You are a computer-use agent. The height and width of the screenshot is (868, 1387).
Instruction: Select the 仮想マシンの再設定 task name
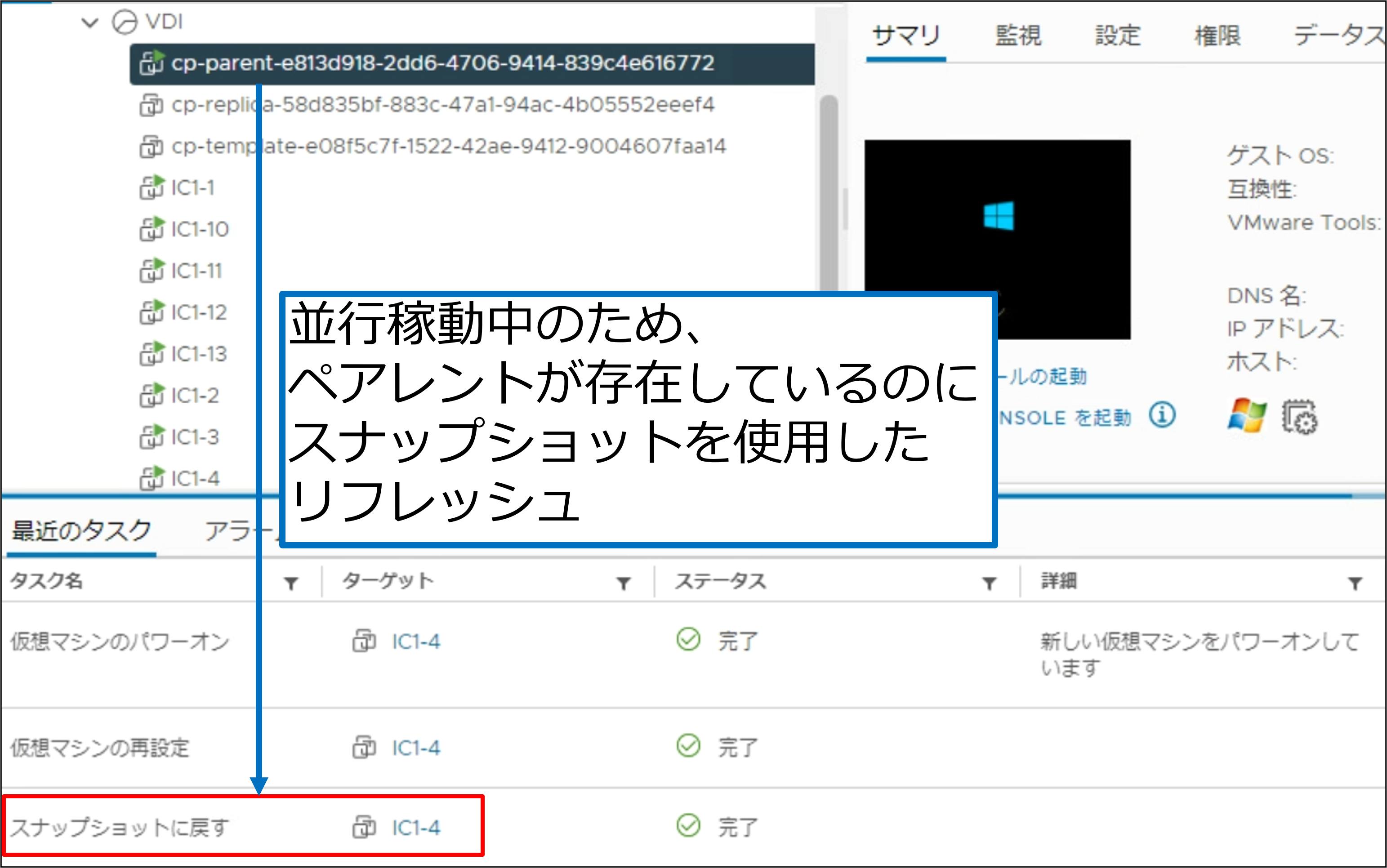pos(99,748)
